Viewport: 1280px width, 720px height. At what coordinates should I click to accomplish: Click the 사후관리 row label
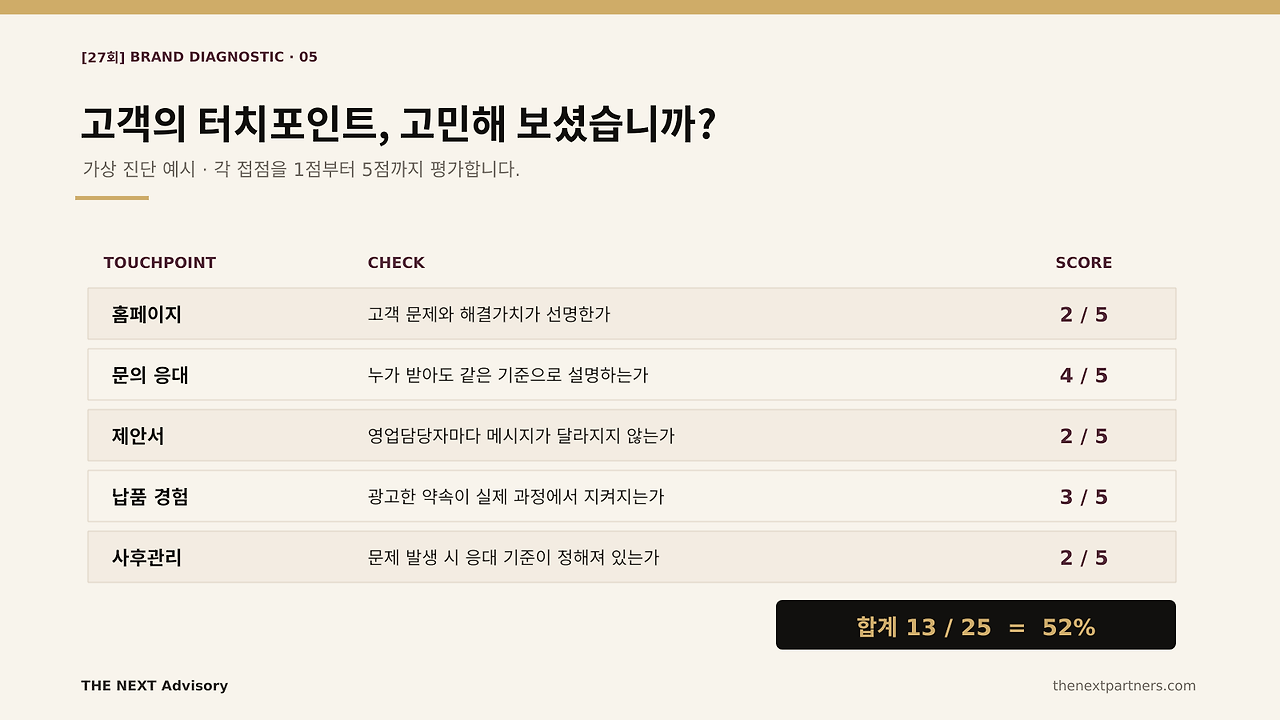[x=147, y=558]
